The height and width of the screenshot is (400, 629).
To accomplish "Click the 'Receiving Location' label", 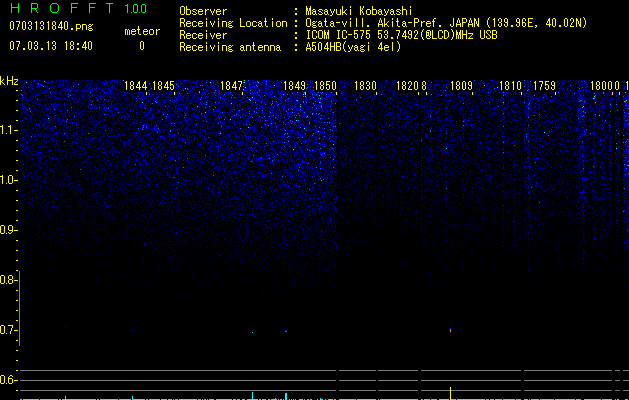I will [233, 23].
